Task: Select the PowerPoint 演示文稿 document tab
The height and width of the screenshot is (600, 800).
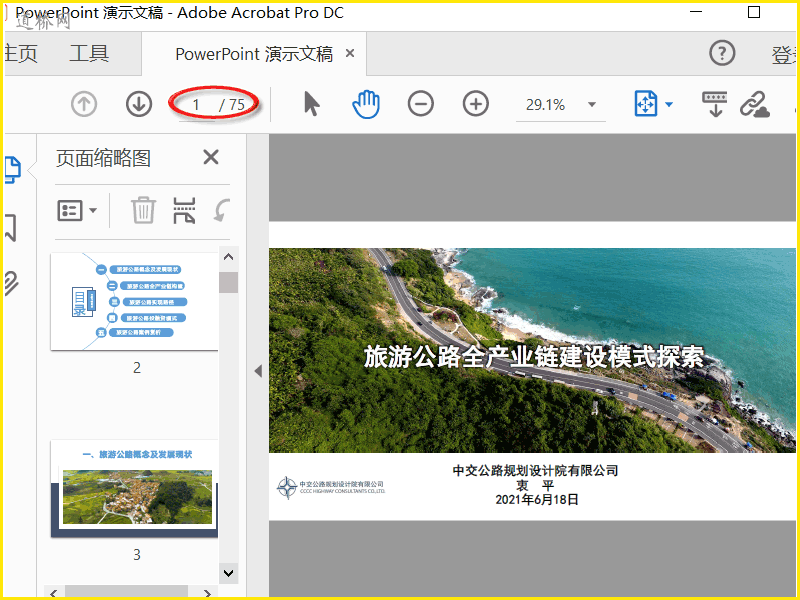Action: click(254, 54)
